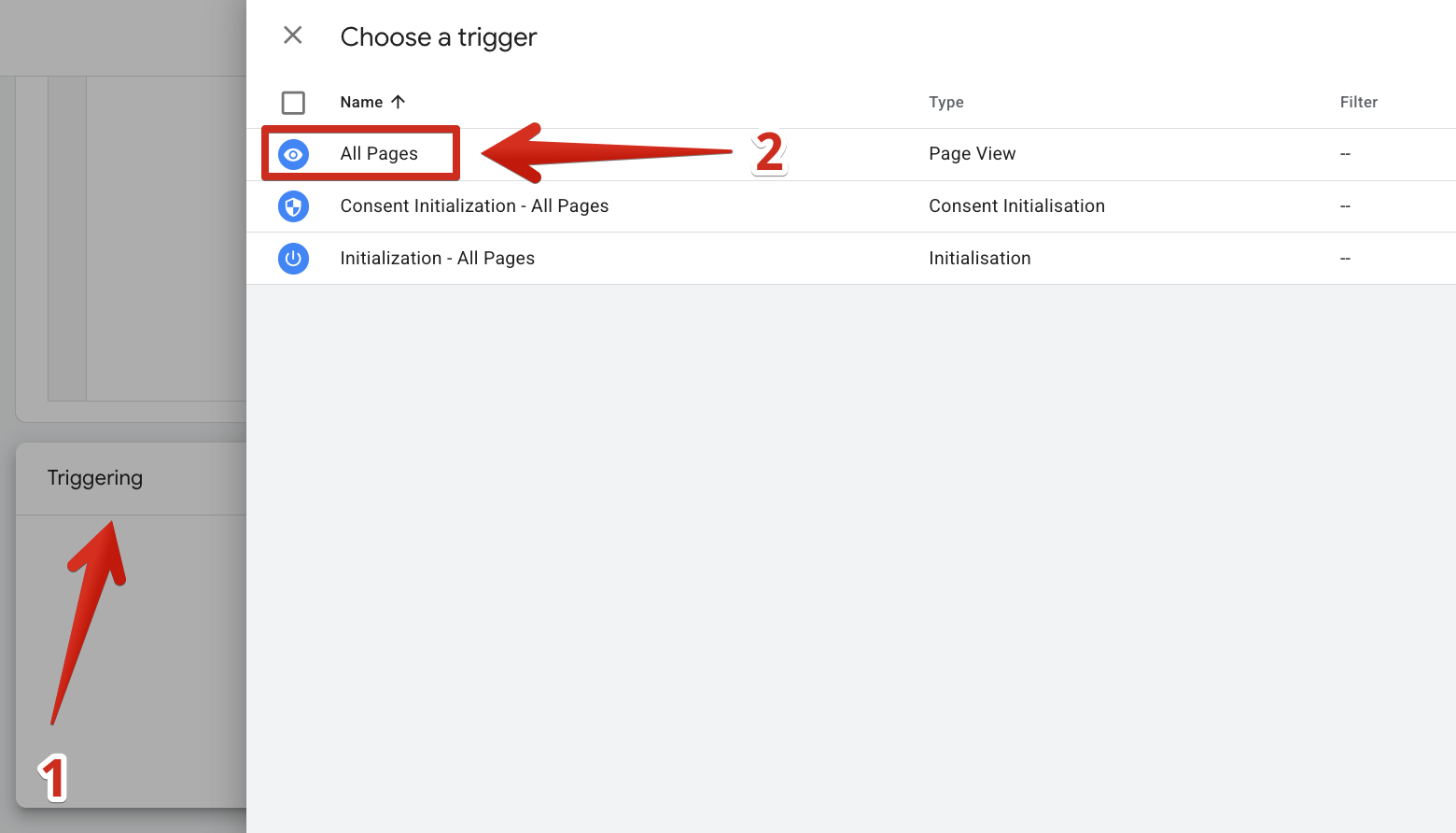Click the Initialization power icon
The image size is (1456, 833).
[x=293, y=259]
